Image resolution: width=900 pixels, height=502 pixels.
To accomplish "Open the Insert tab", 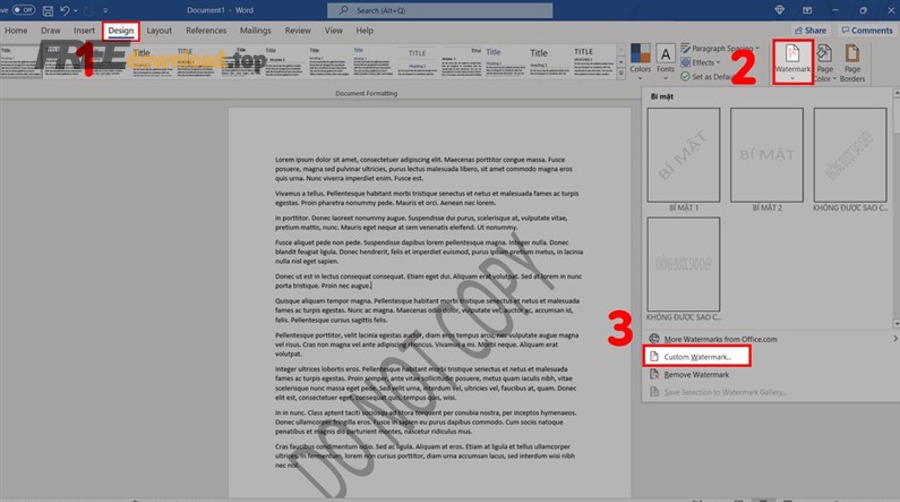I will (84, 30).
